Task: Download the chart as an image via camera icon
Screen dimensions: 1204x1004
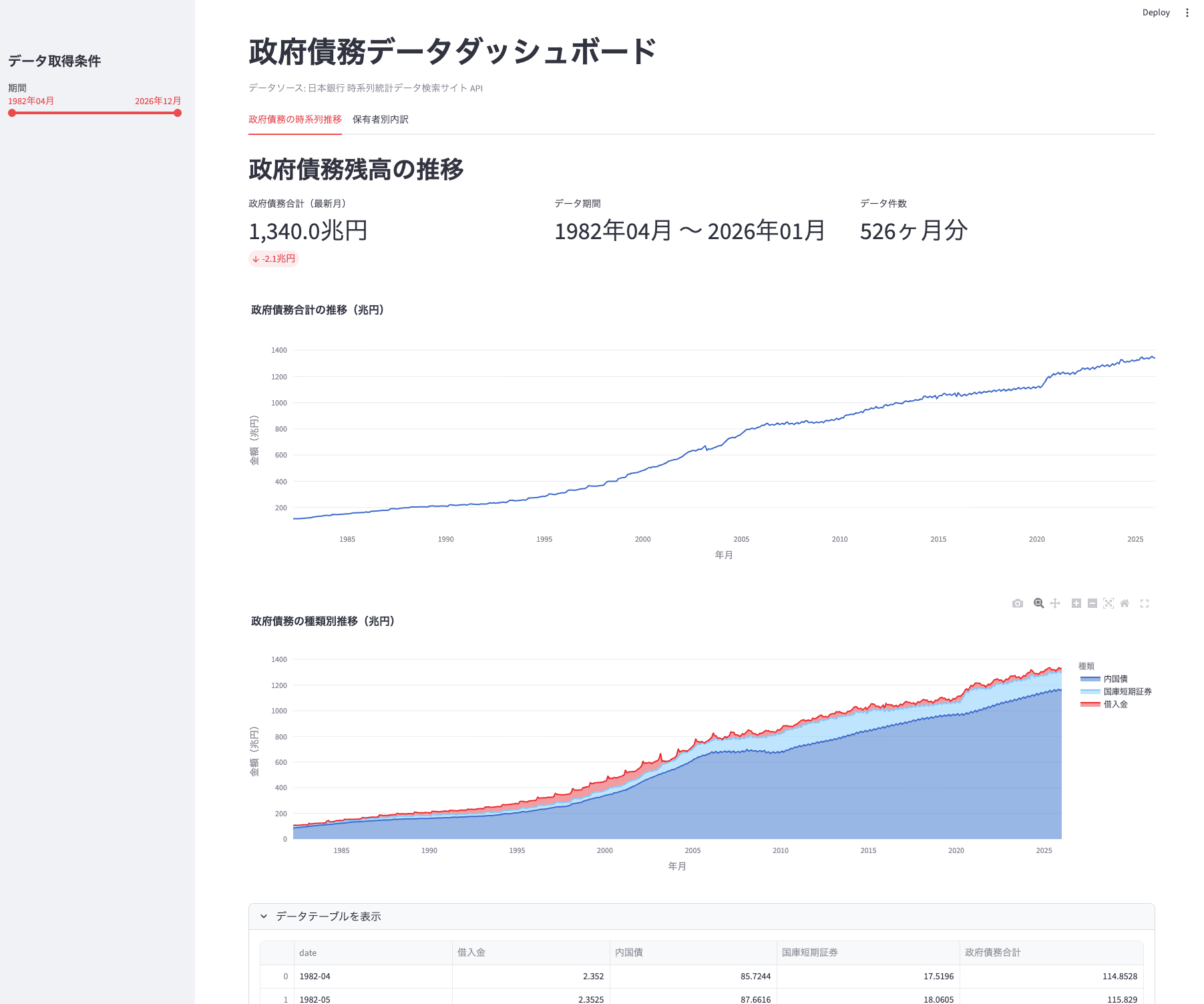Action: click(1018, 603)
